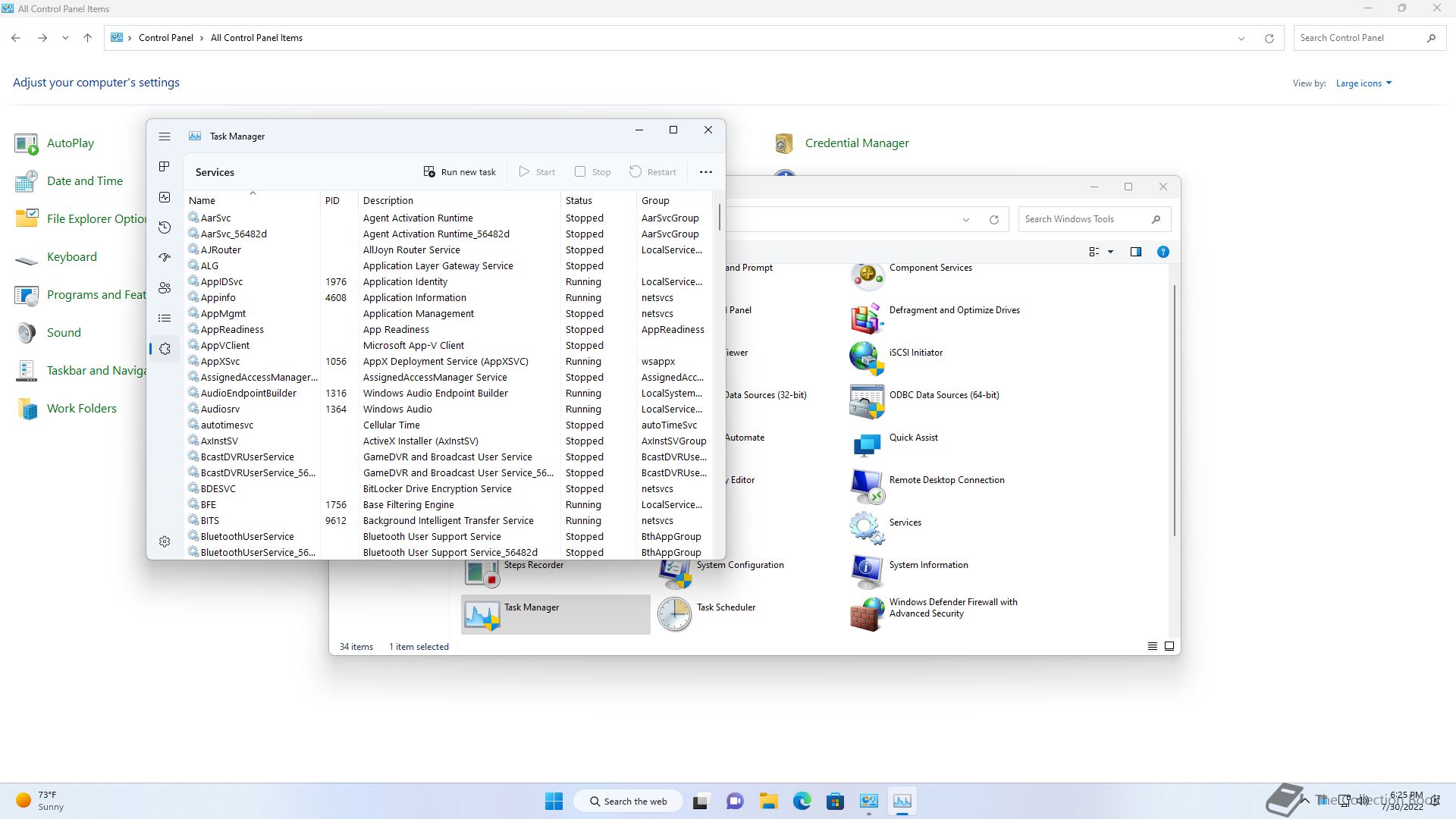This screenshot has height=819, width=1456.
Task: Open Details page in Task Manager sidebar
Action: [165, 318]
